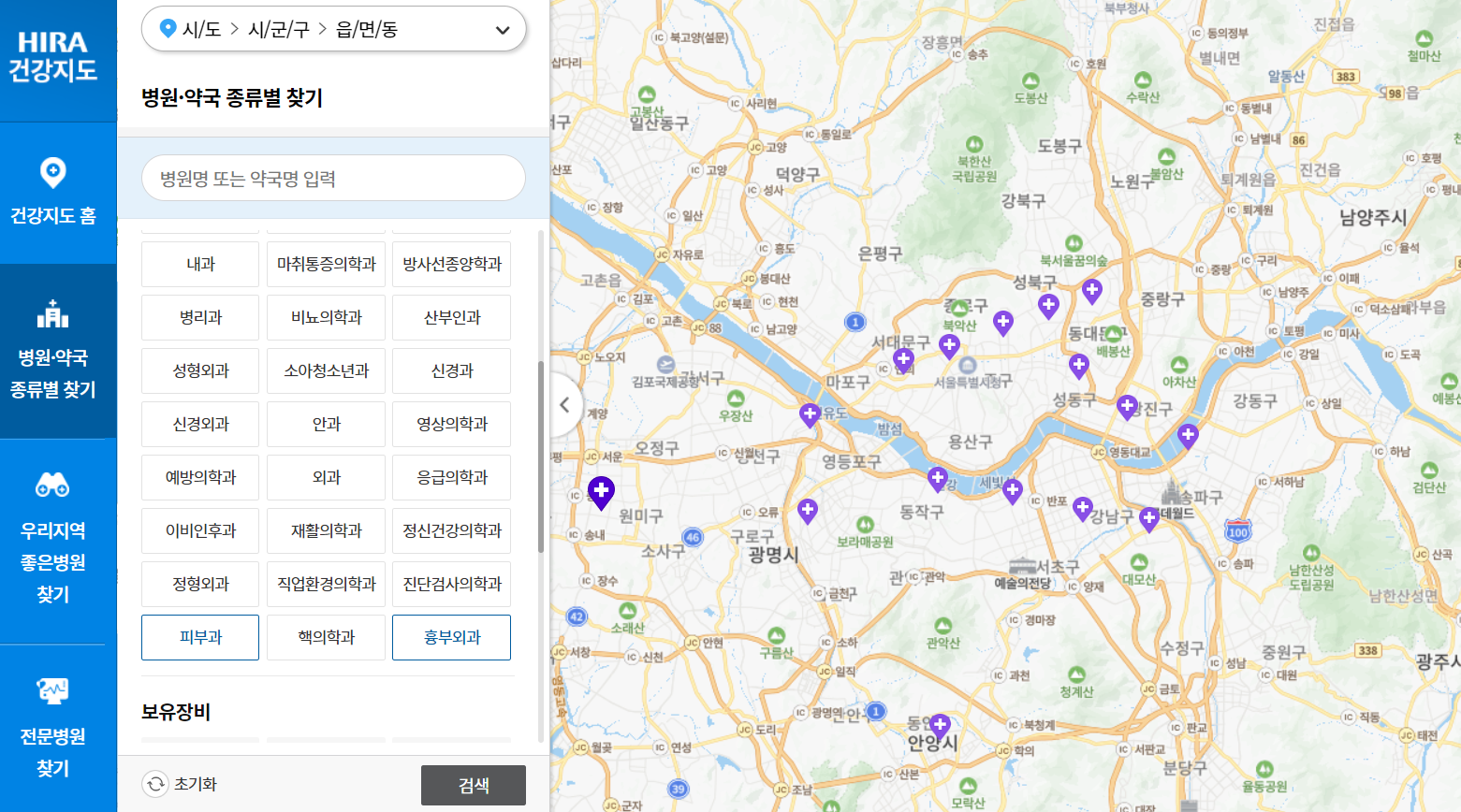
Task: Click the refresh icon beside 초기화
Action: (x=153, y=785)
